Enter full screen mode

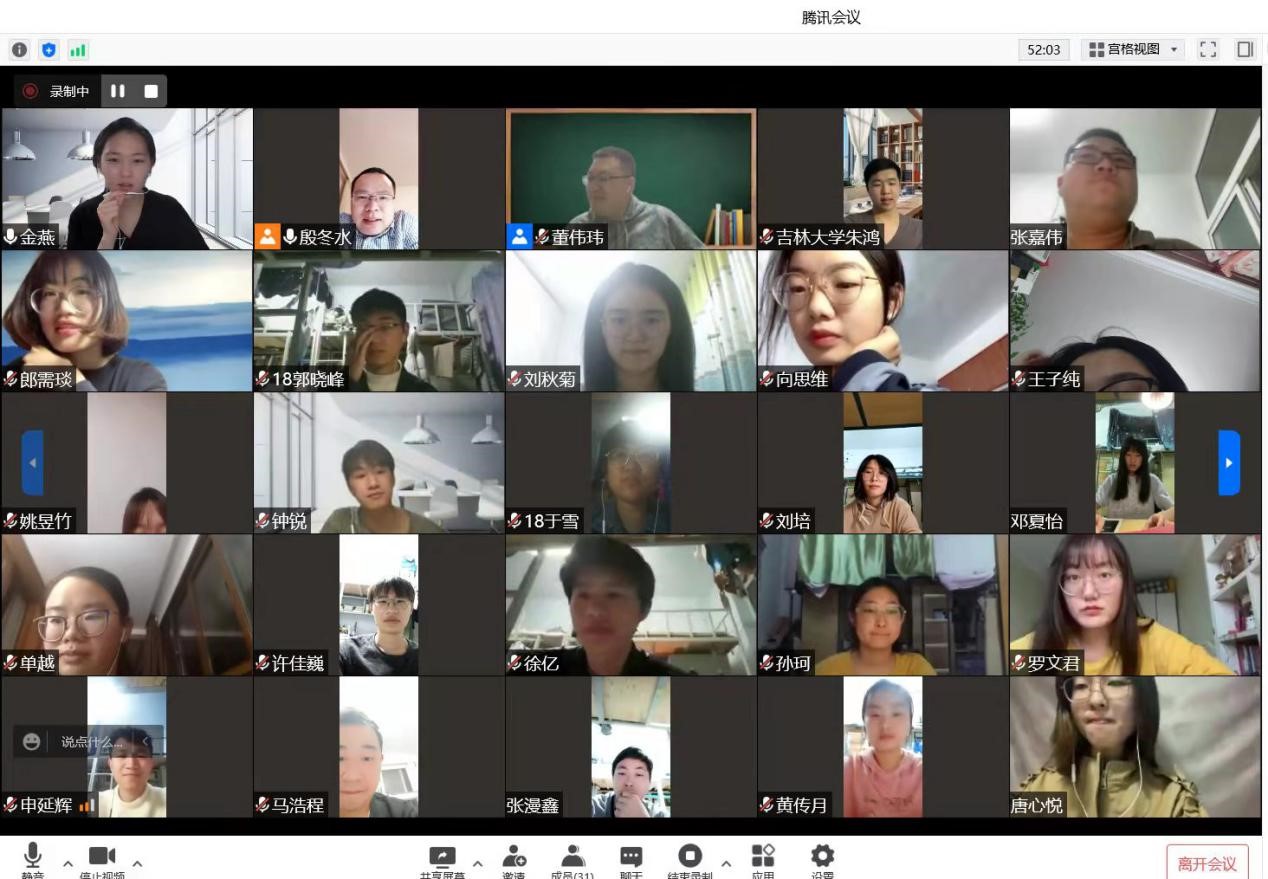(1208, 49)
